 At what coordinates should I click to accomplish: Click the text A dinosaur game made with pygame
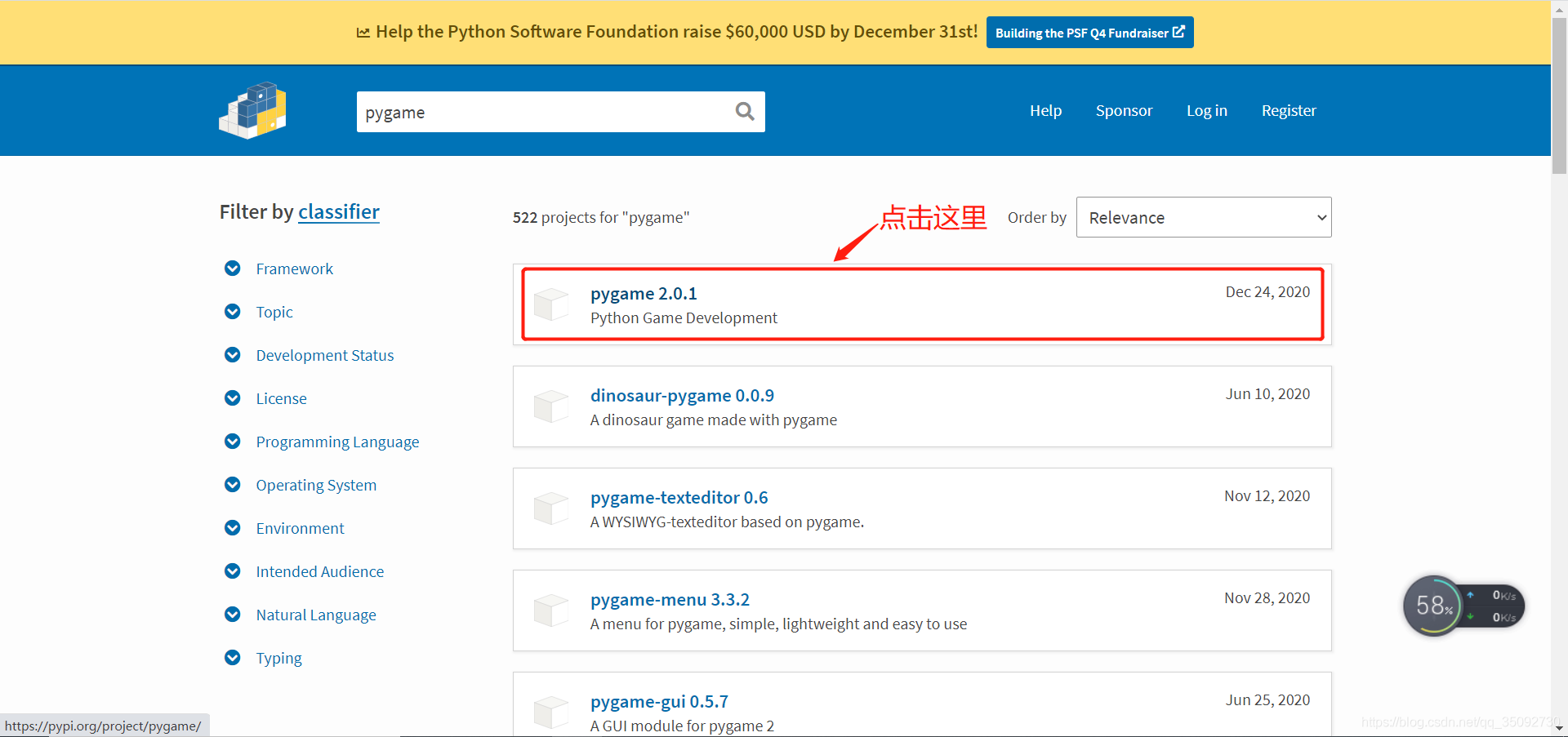click(x=714, y=420)
